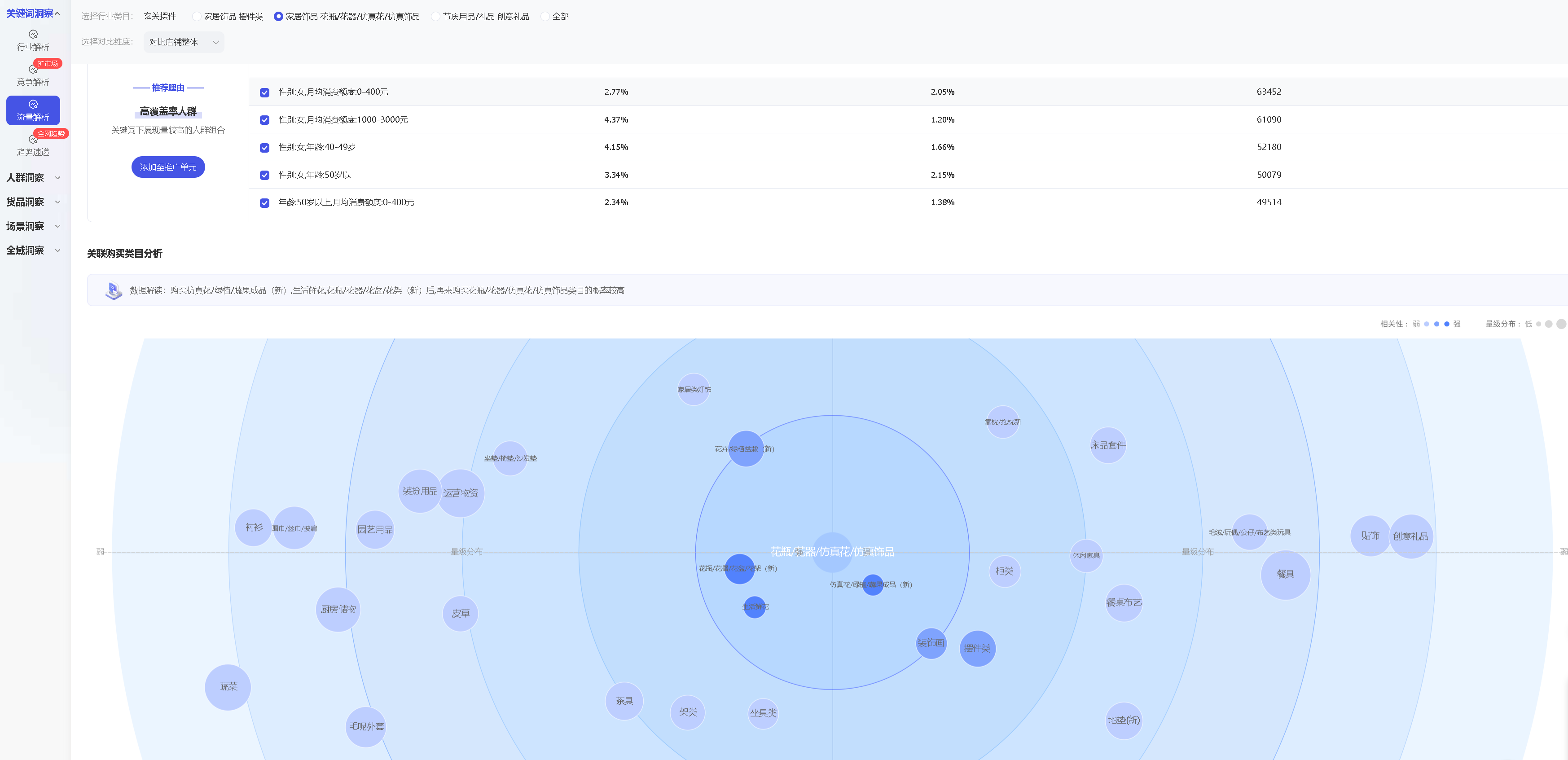
Task: Click the 茶具 bubble
Action: pos(624,700)
